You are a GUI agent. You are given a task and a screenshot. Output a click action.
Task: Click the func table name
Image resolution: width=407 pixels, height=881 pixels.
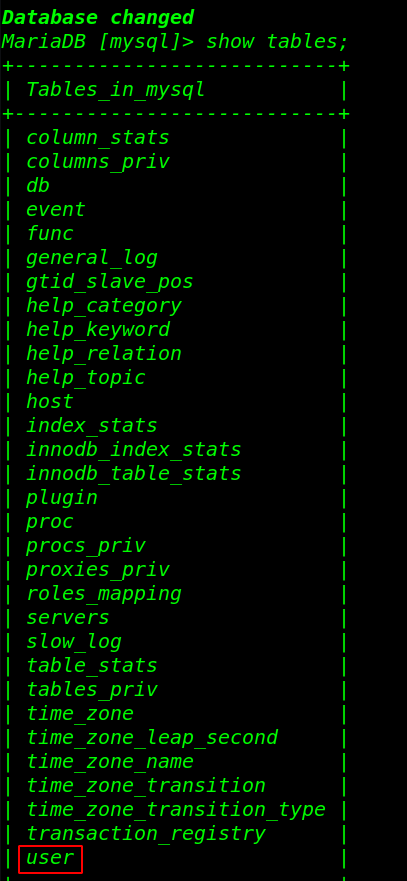pos(49,233)
